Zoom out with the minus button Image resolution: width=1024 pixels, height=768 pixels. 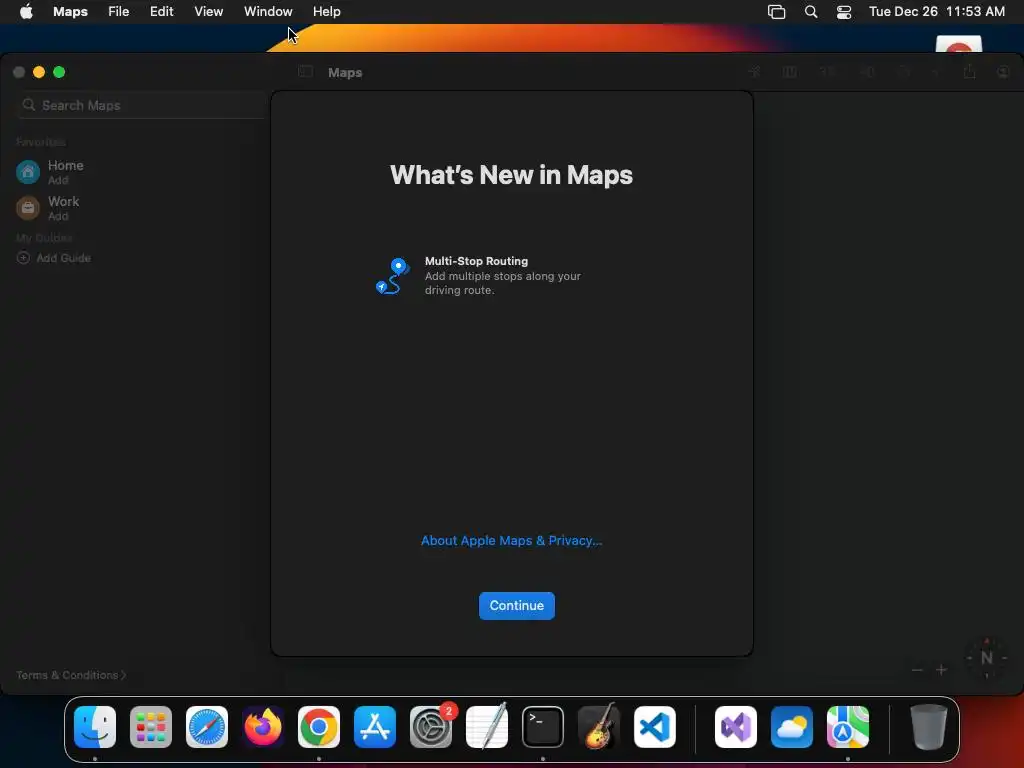click(x=917, y=670)
